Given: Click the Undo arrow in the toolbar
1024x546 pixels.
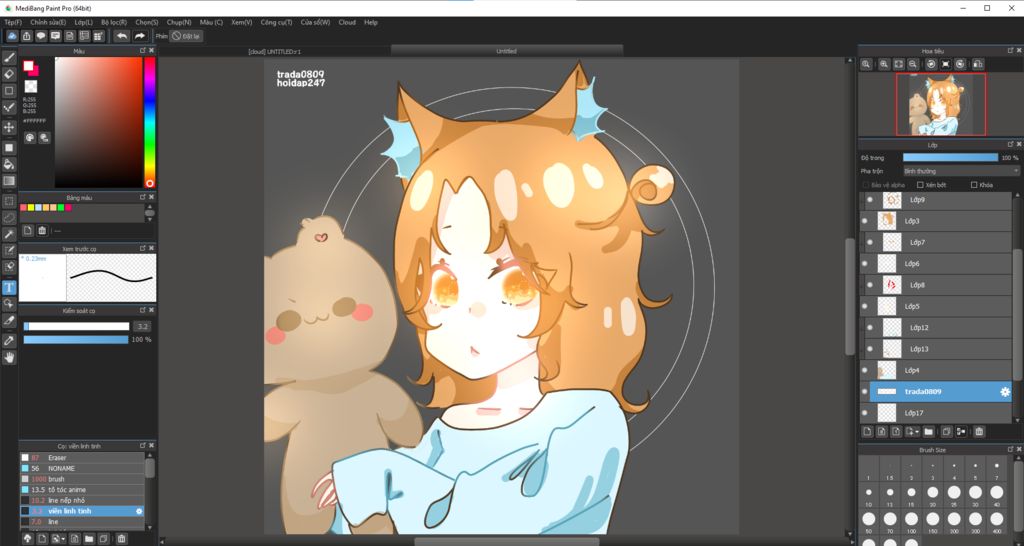Looking at the screenshot, I should [121, 36].
